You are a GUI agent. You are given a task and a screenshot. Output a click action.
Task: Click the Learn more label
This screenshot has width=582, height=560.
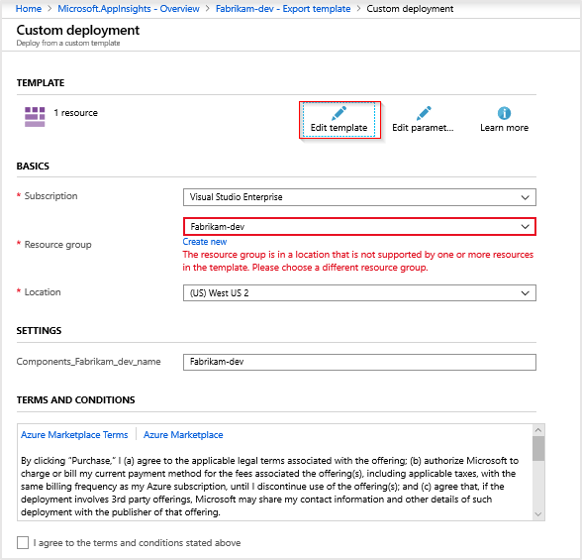pos(504,128)
